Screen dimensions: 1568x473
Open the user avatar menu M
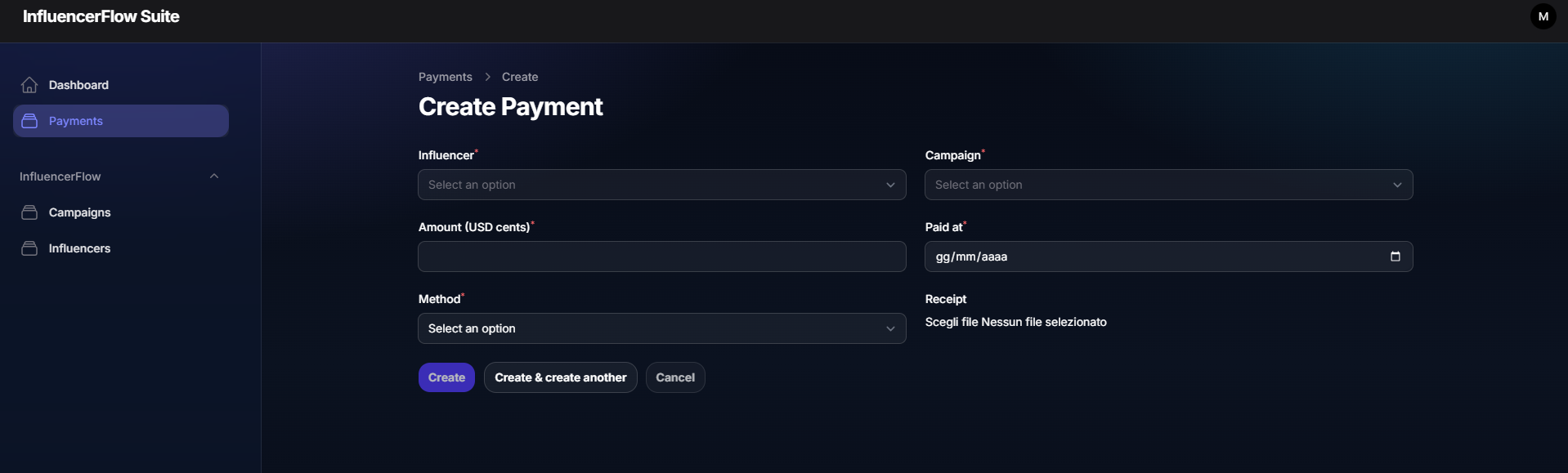tap(1543, 16)
